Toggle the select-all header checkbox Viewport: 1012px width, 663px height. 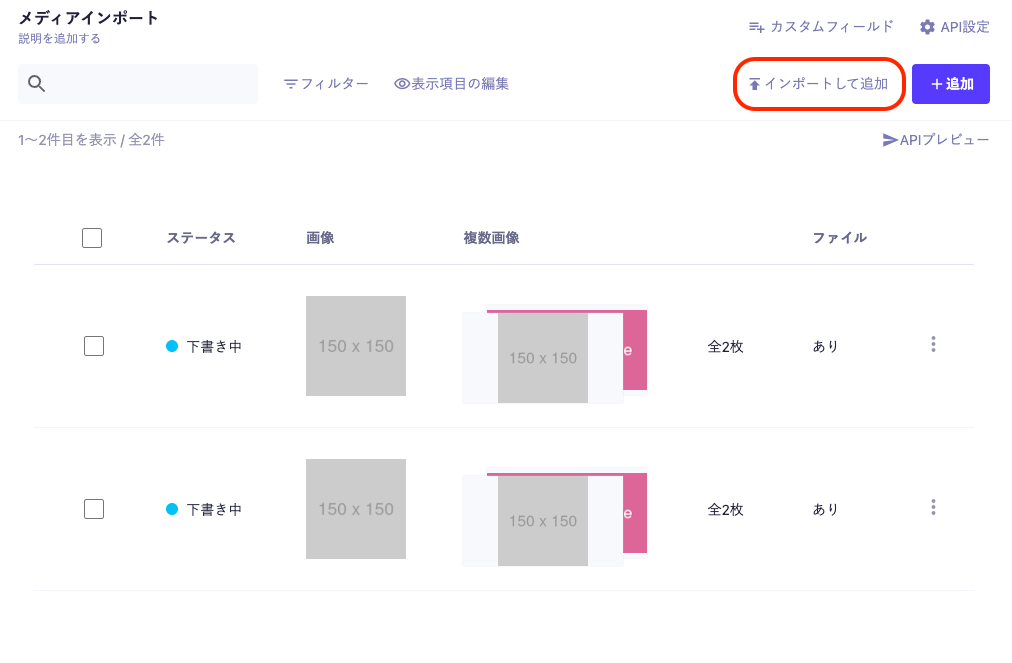92,238
